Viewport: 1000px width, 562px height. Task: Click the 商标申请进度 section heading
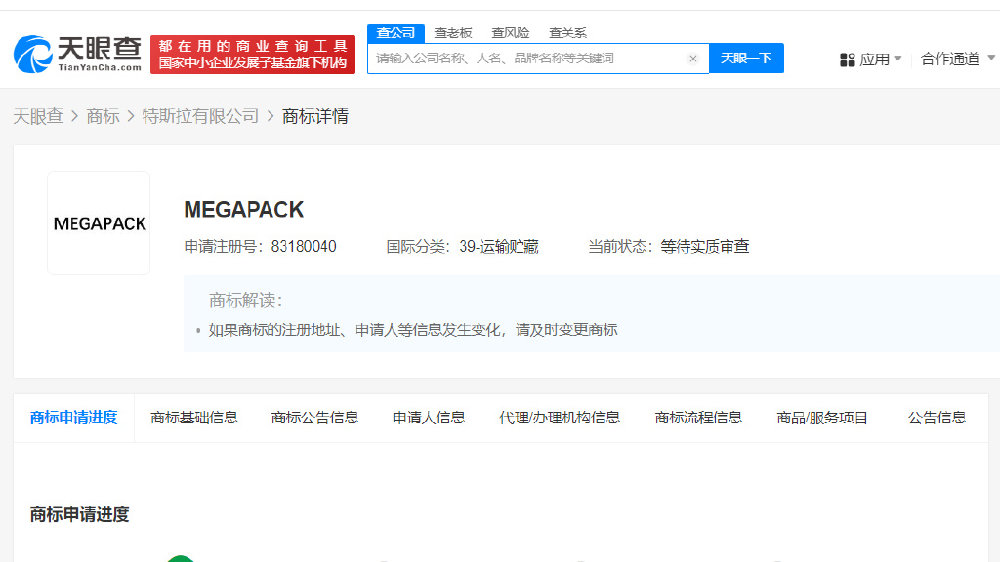(x=80, y=514)
